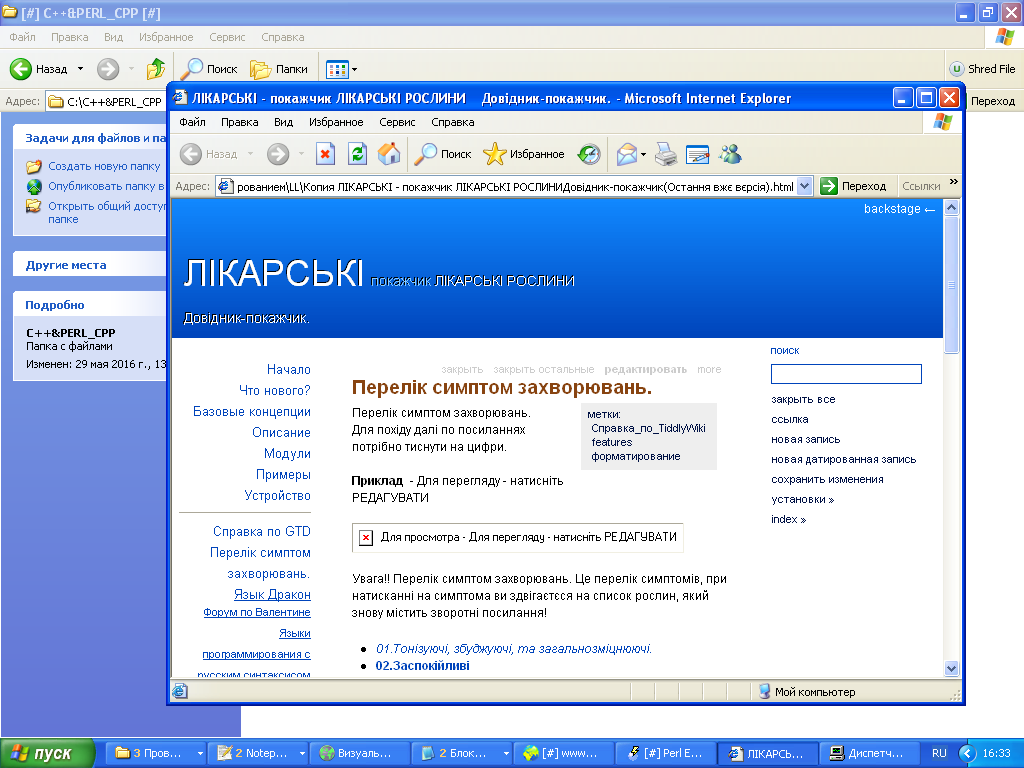The height and width of the screenshot is (768, 1024).
Task: Open the History panel icon in toolbar
Action: [590, 154]
